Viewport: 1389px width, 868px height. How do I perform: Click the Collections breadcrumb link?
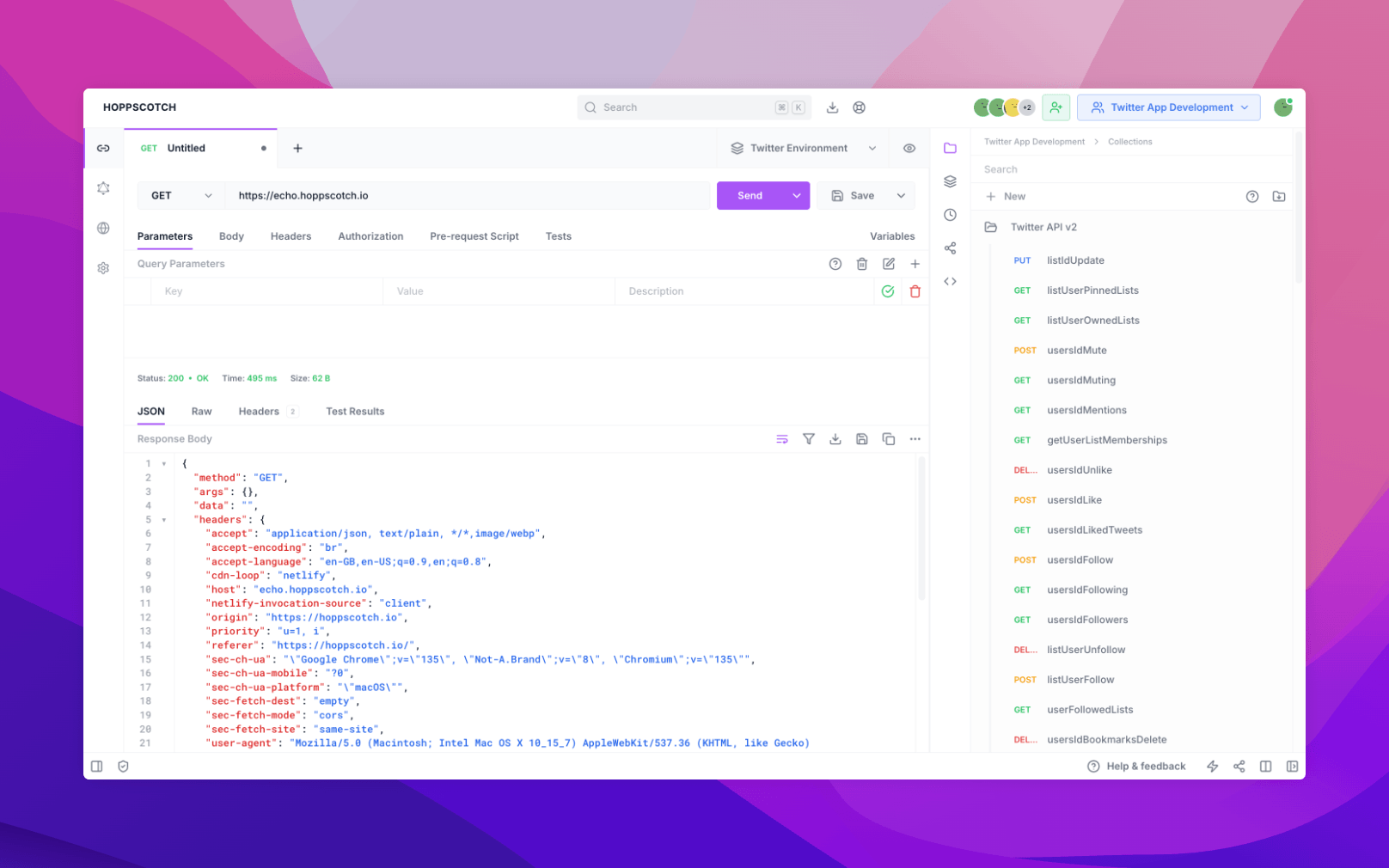[1129, 142]
